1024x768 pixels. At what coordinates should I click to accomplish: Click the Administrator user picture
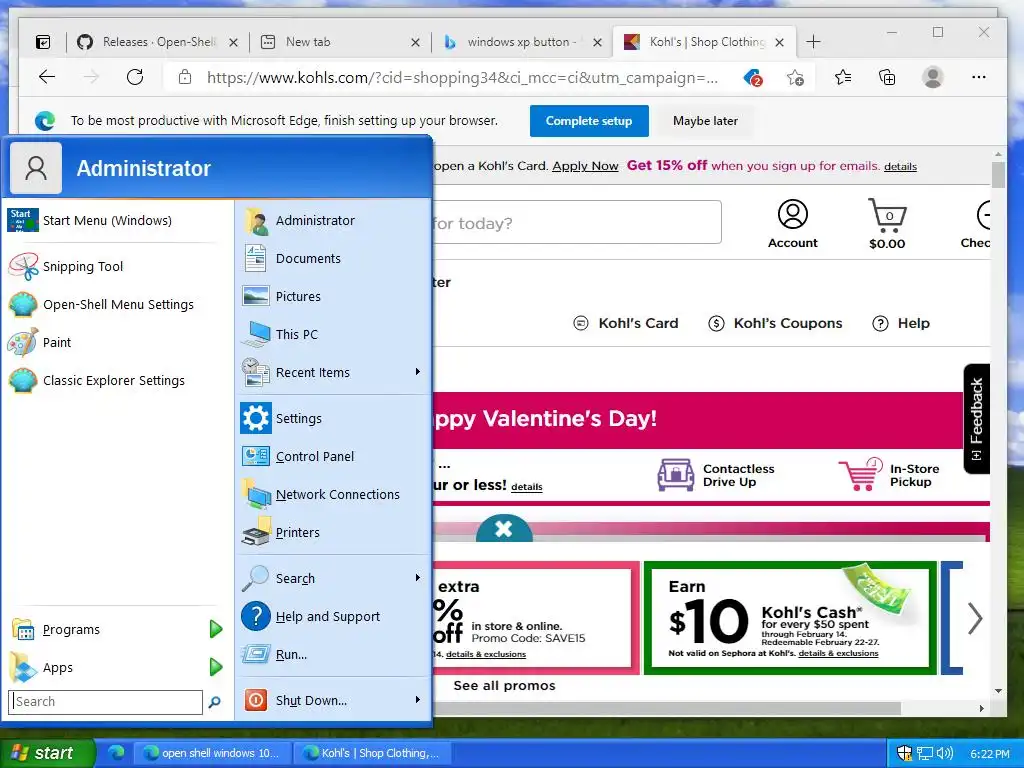36,168
